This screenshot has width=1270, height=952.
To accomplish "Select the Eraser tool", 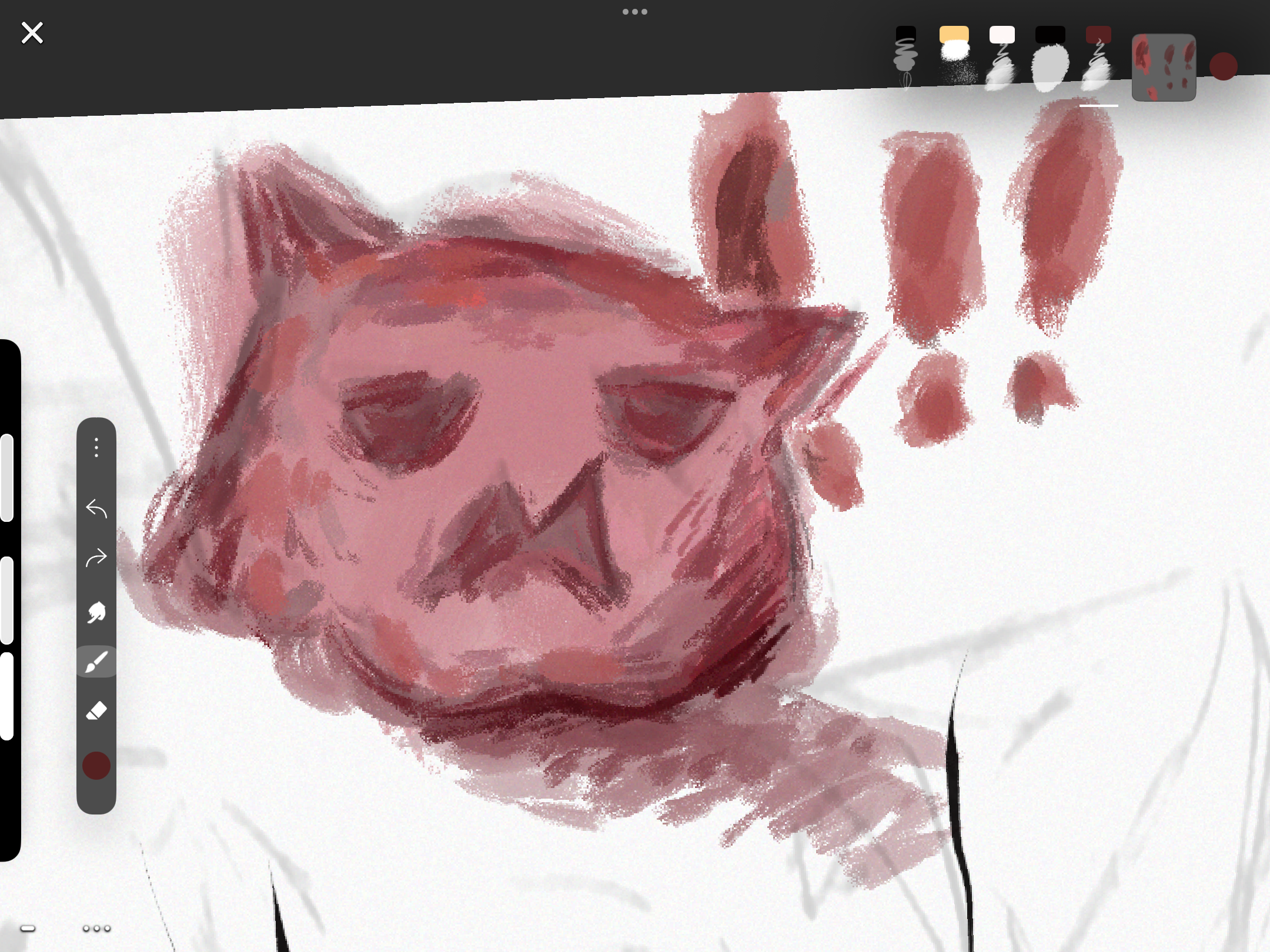I will [96, 711].
